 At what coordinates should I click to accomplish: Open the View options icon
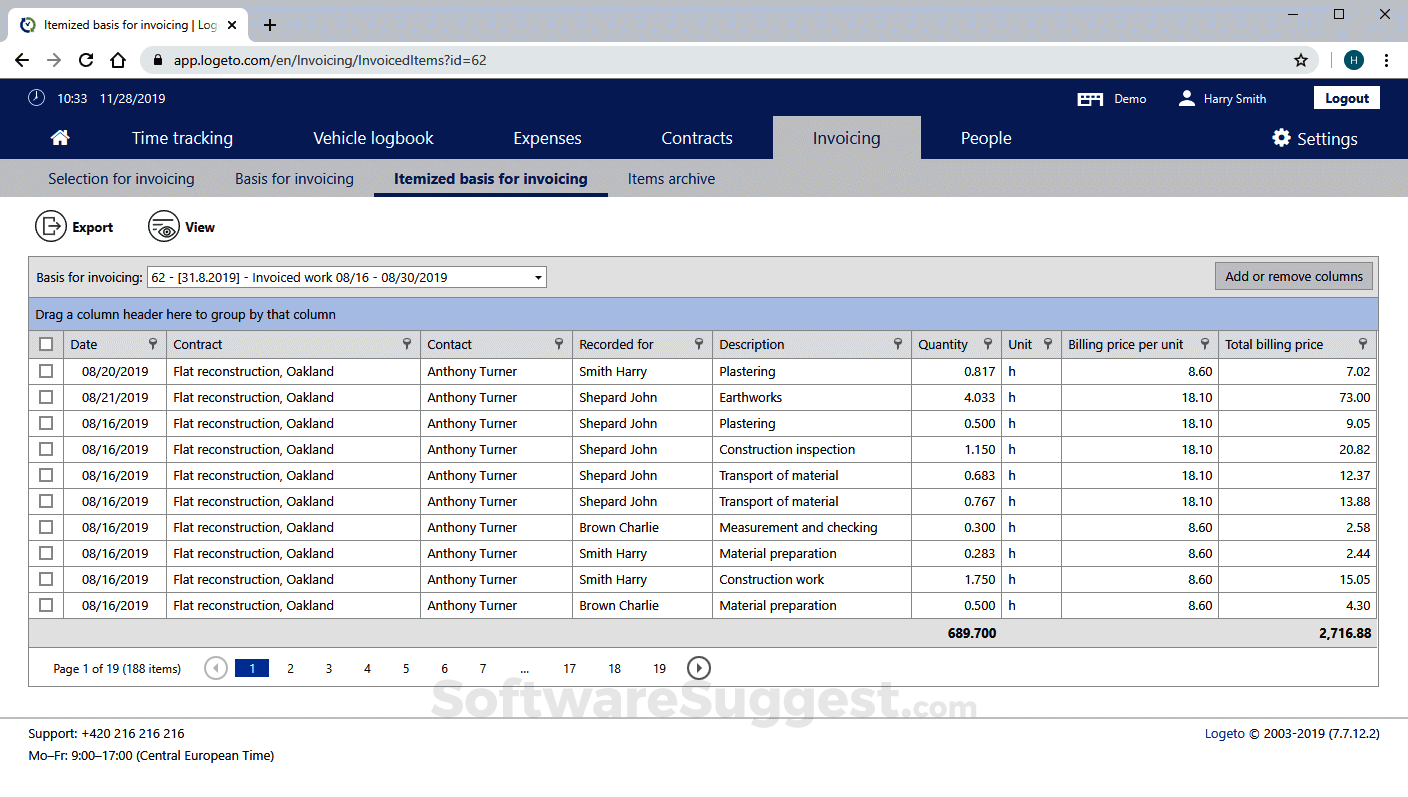pyautogui.click(x=163, y=226)
